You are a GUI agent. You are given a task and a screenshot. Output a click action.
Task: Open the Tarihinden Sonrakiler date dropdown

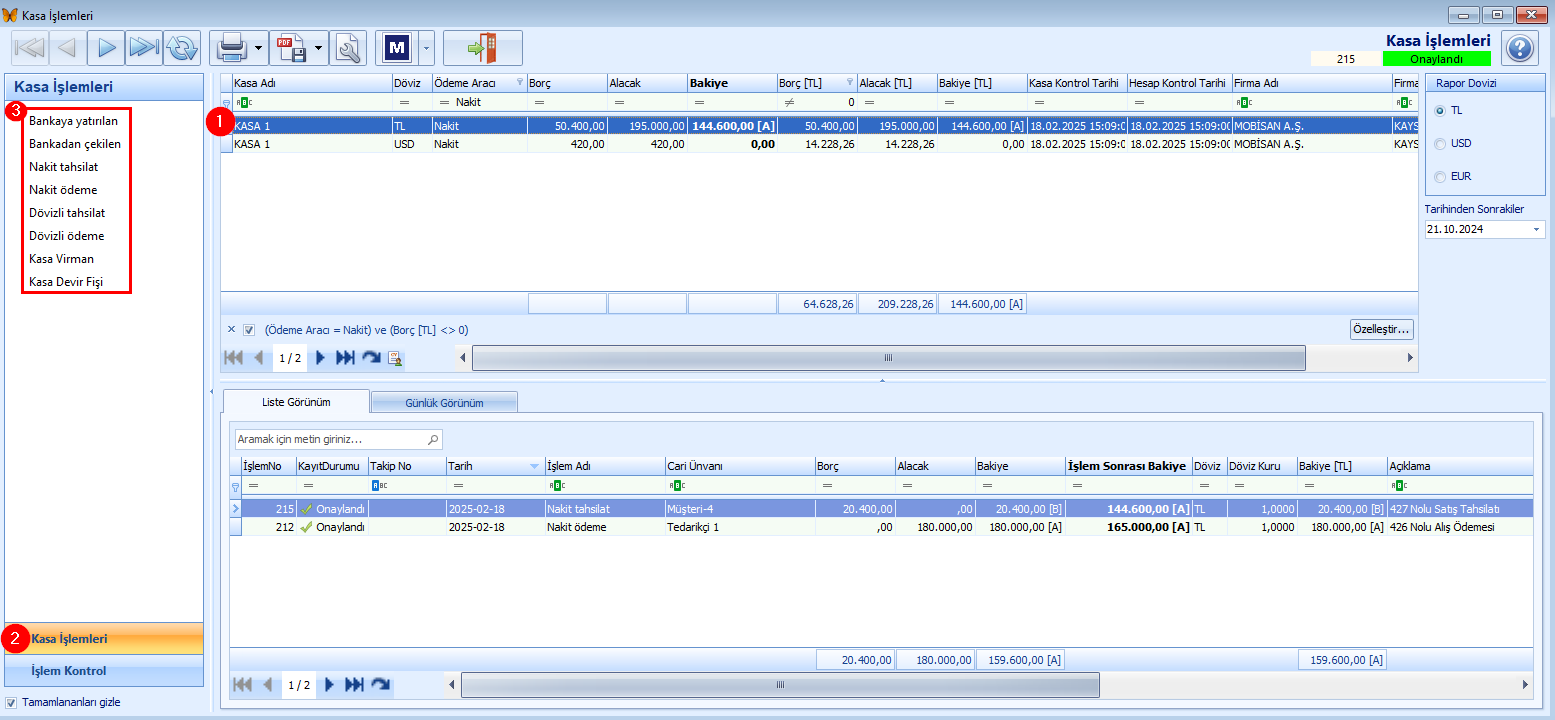1536,230
